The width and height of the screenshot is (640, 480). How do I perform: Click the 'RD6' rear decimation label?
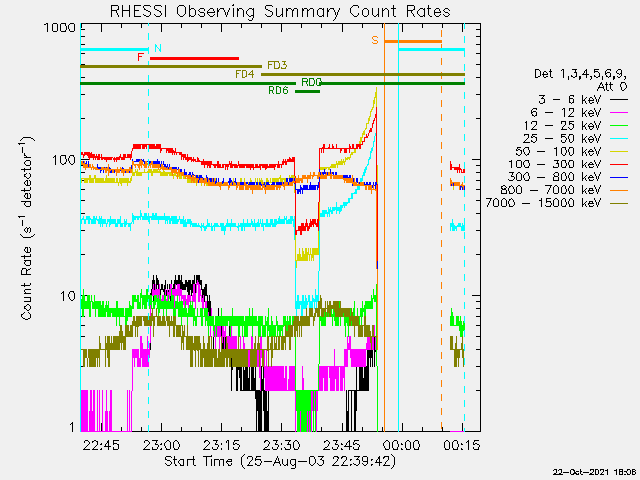[x=278, y=91]
